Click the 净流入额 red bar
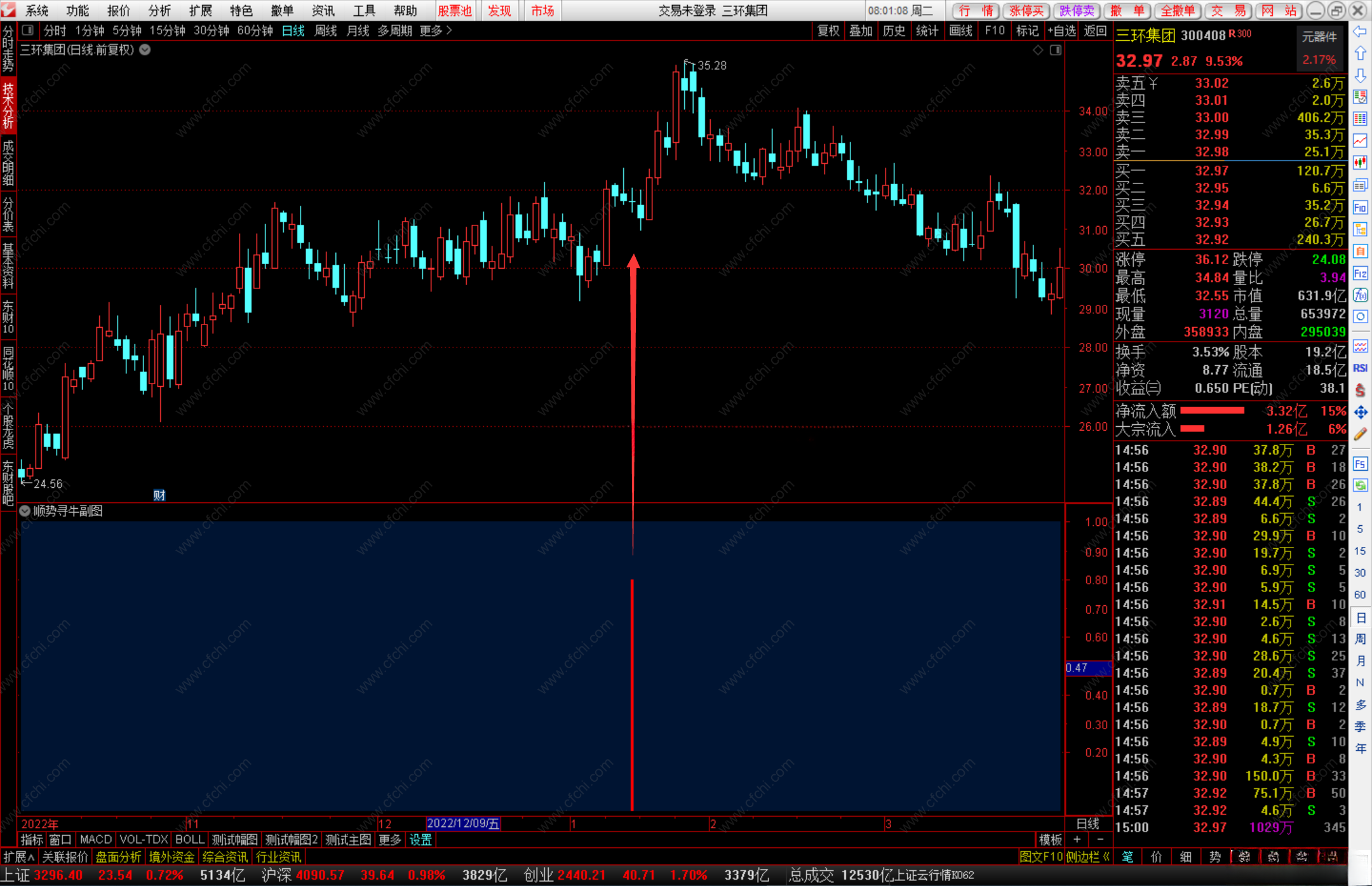This screenshot has width=1372, height=886. (x=1212, y=411)
